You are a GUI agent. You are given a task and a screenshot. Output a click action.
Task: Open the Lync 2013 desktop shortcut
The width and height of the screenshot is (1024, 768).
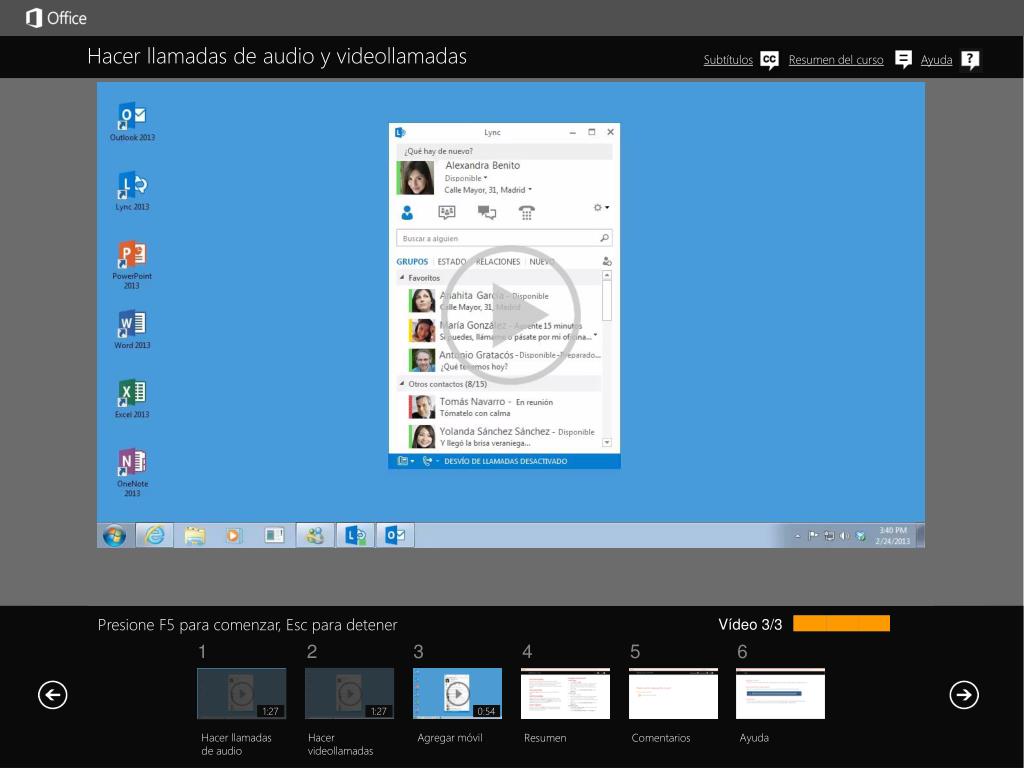coord(133,191)
